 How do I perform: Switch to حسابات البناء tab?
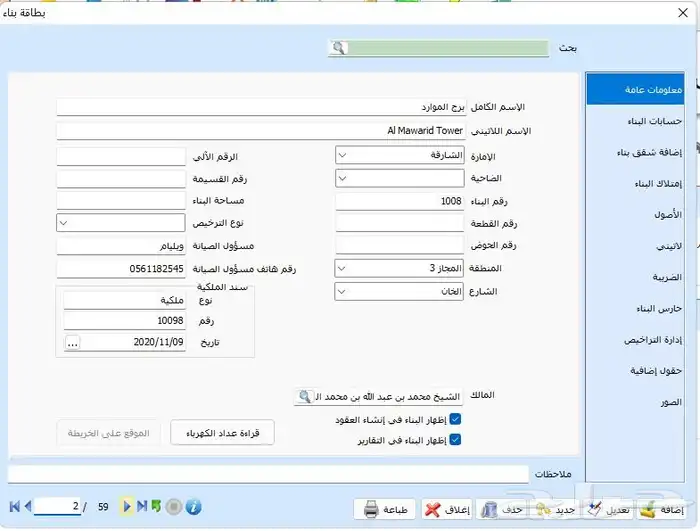click(x=635, y=121)
